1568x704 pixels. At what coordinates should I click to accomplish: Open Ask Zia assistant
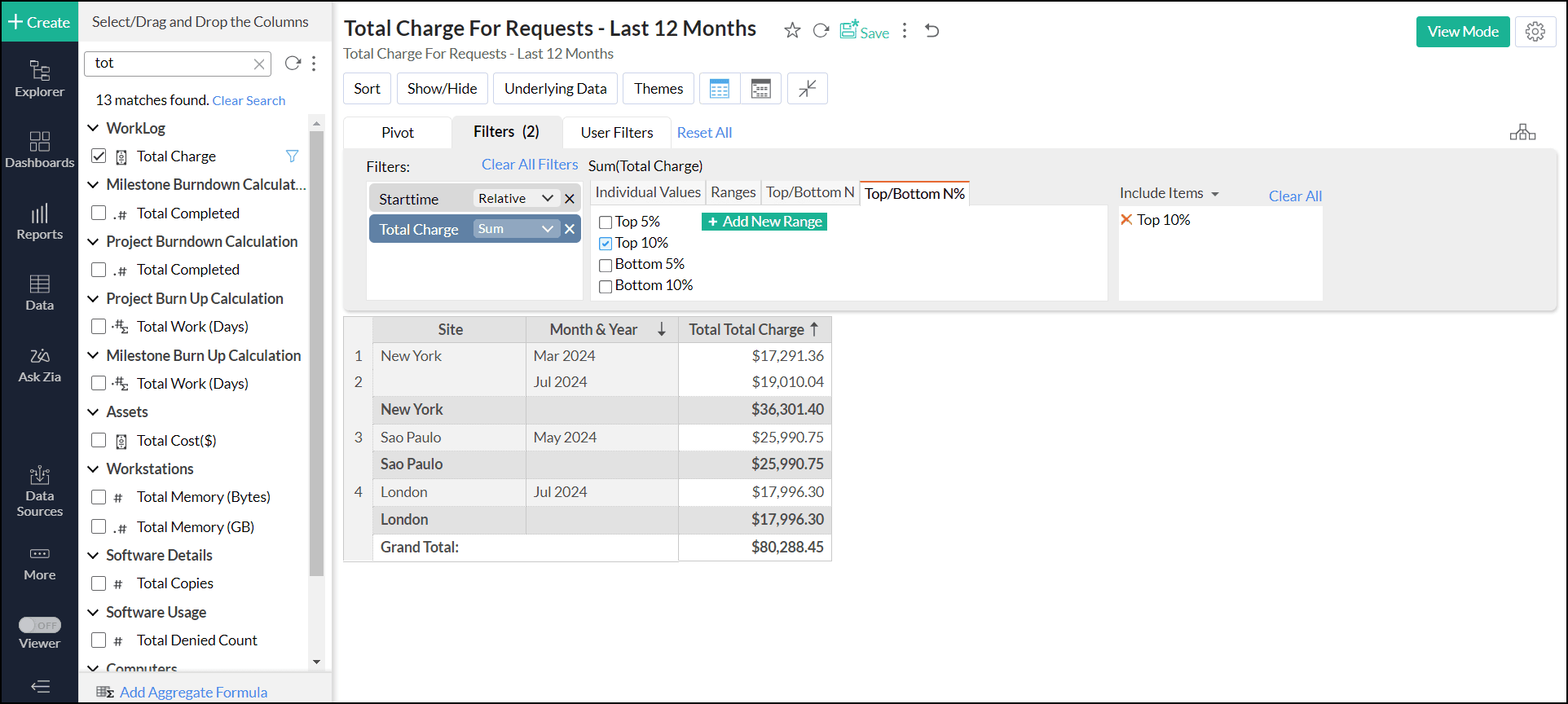[x=39, y=365]
